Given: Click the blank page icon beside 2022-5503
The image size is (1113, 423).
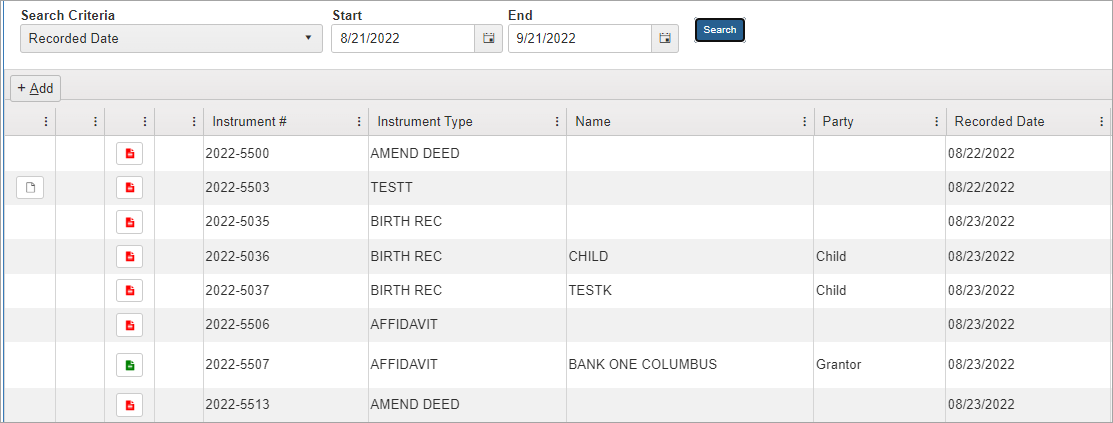Looking at the screenshot, I should [x=30, y=188].
